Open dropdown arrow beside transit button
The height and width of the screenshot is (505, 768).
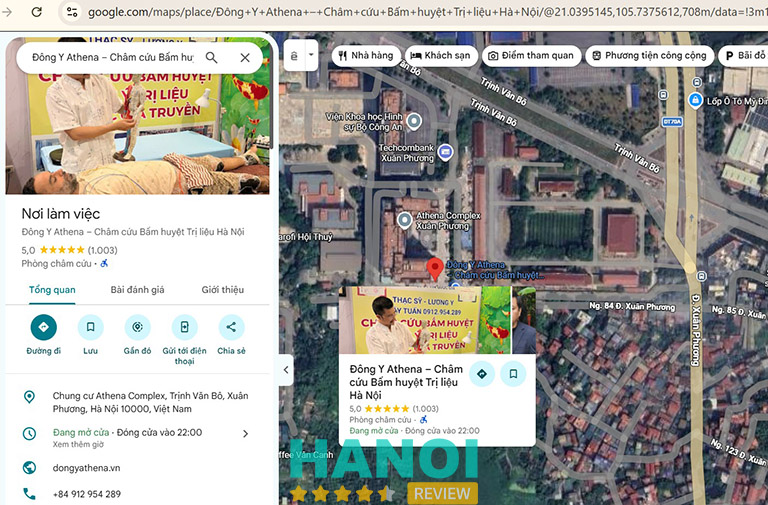[312, 55]
